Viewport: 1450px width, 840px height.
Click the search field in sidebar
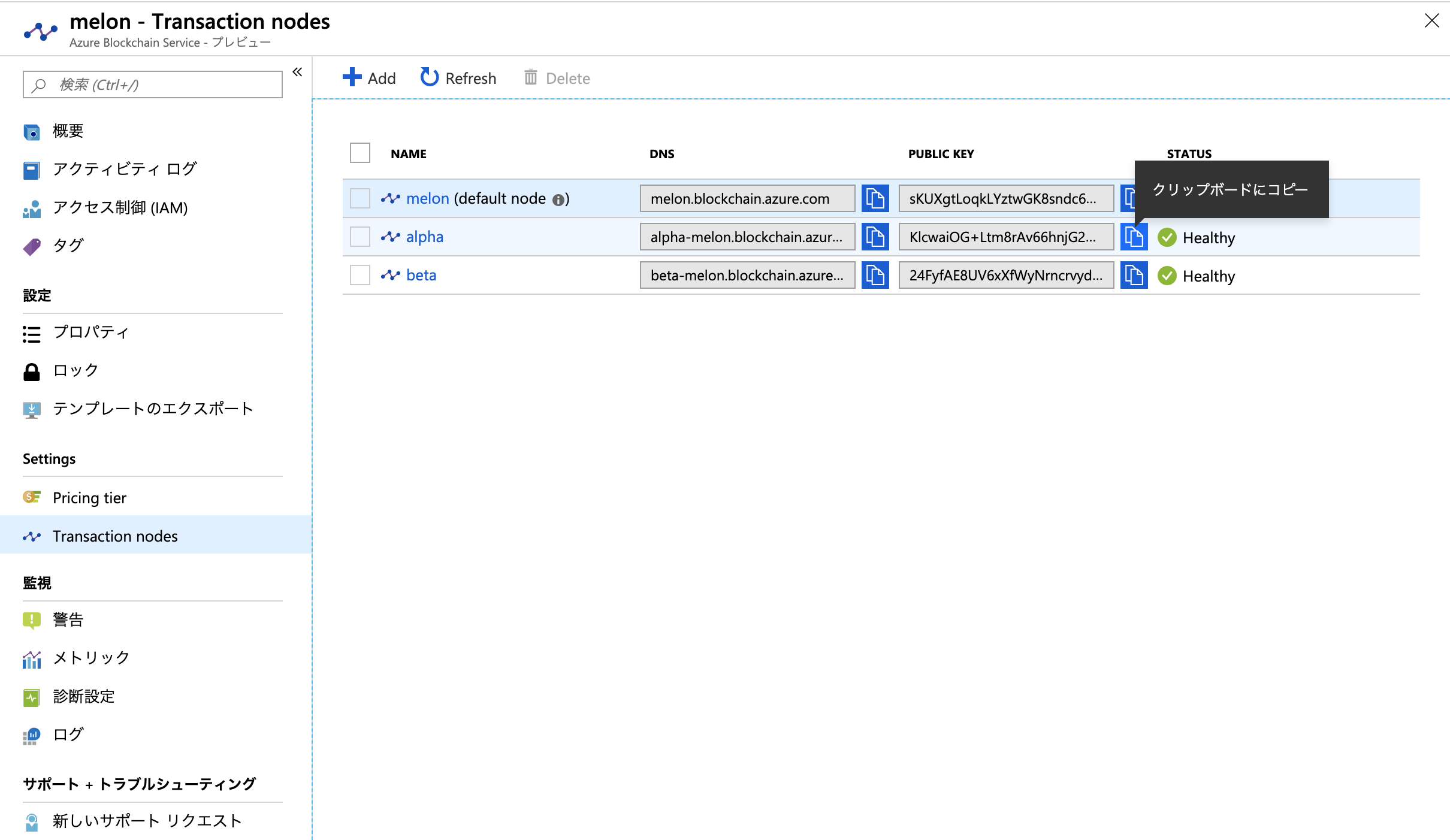click(x=153, y=84)
